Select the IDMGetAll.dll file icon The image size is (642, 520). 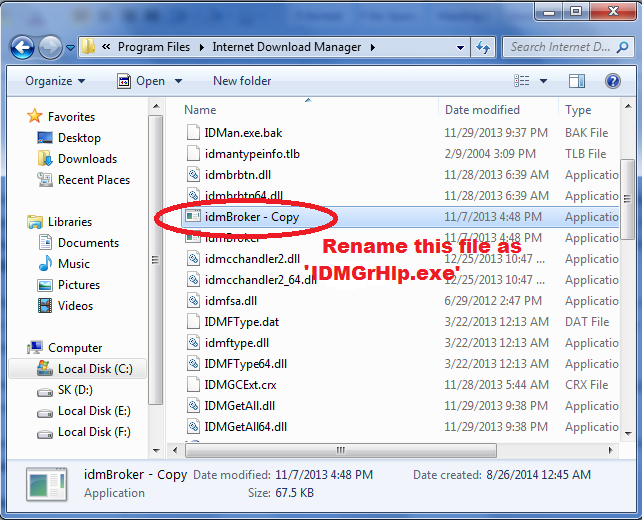[x=193, y=405]
